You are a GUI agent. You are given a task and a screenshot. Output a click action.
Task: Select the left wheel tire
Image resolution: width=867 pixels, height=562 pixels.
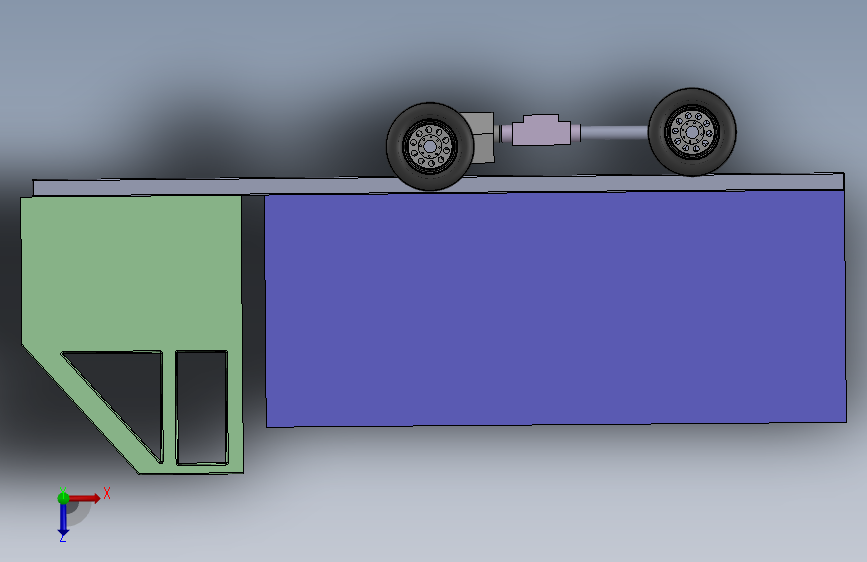point(430,147)
